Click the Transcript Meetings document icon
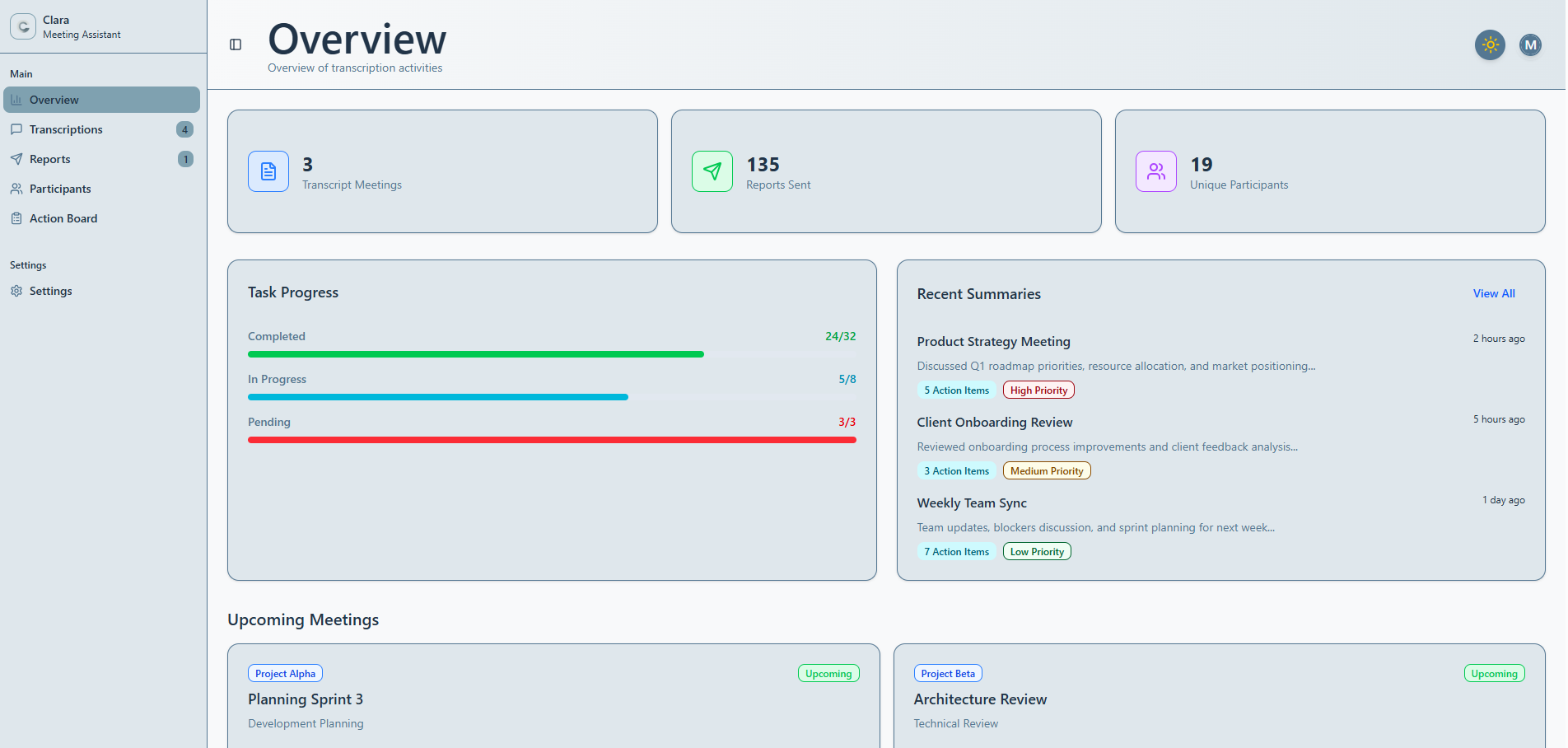Viewport: 1568px width, 748px height. pyautogui.click(x=268, y=171)
